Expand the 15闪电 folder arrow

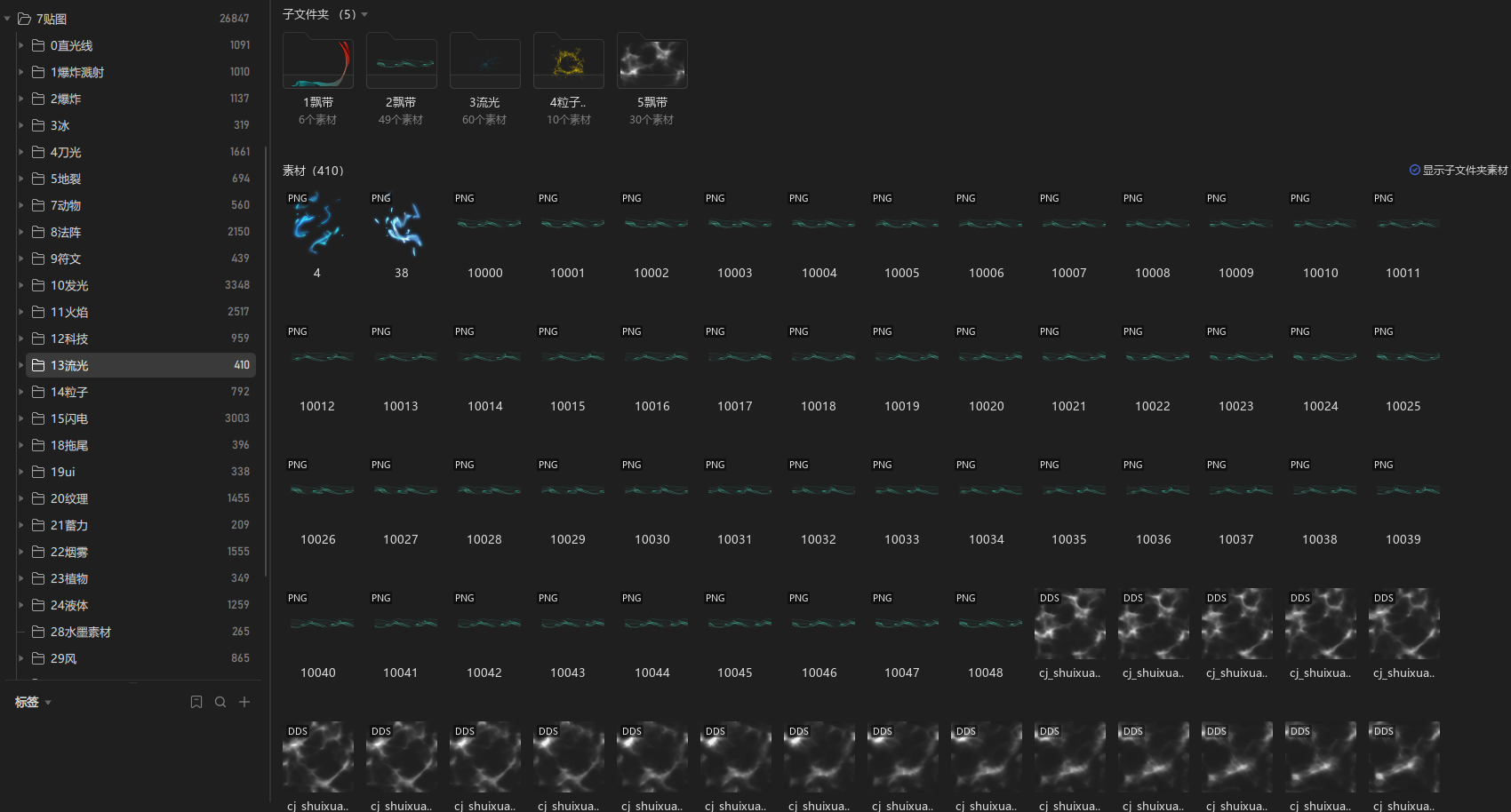tap(21, 418)
